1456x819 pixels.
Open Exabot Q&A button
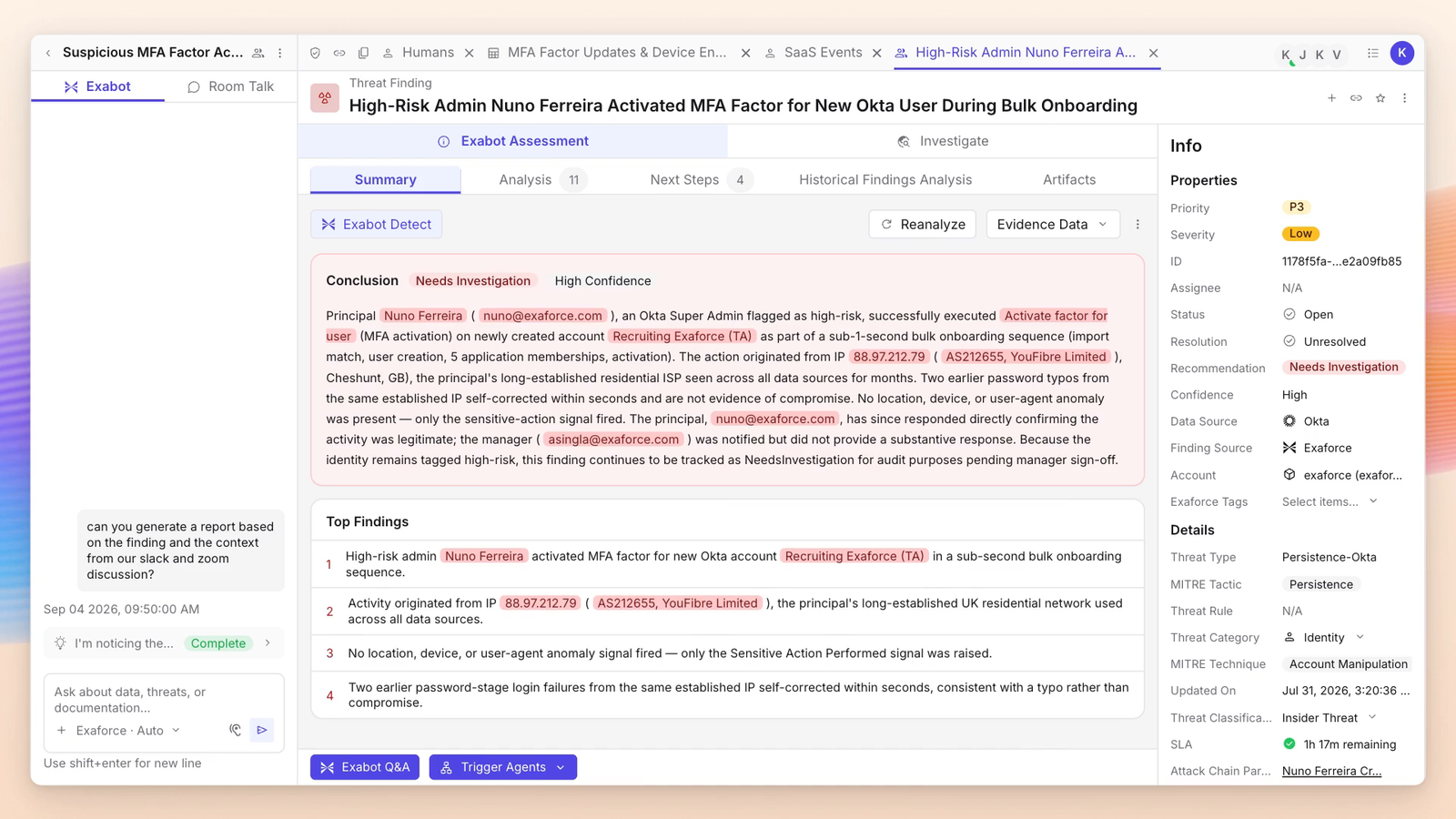[365, 767]
